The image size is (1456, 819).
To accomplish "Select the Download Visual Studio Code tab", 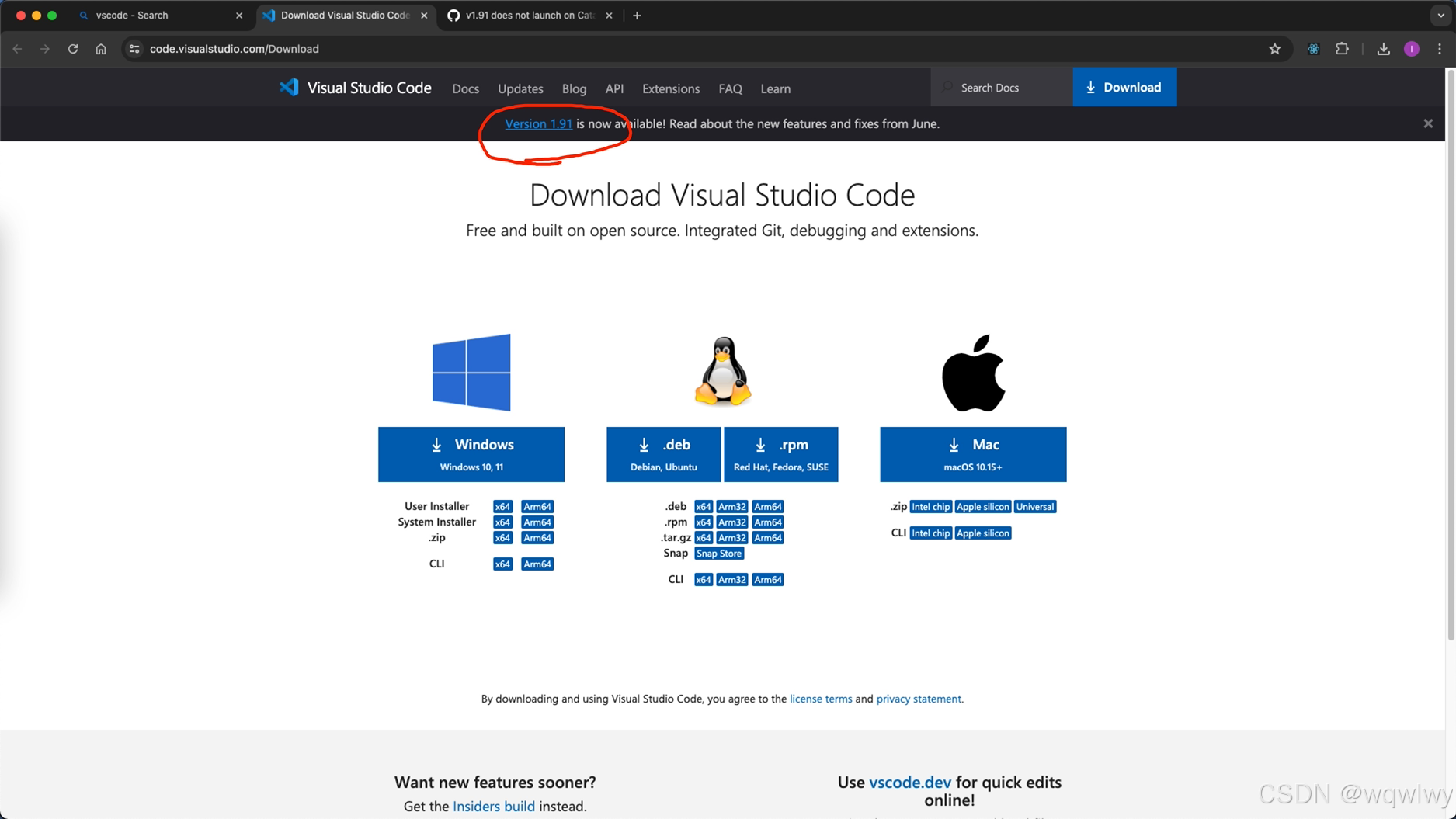I will [345, 16].
